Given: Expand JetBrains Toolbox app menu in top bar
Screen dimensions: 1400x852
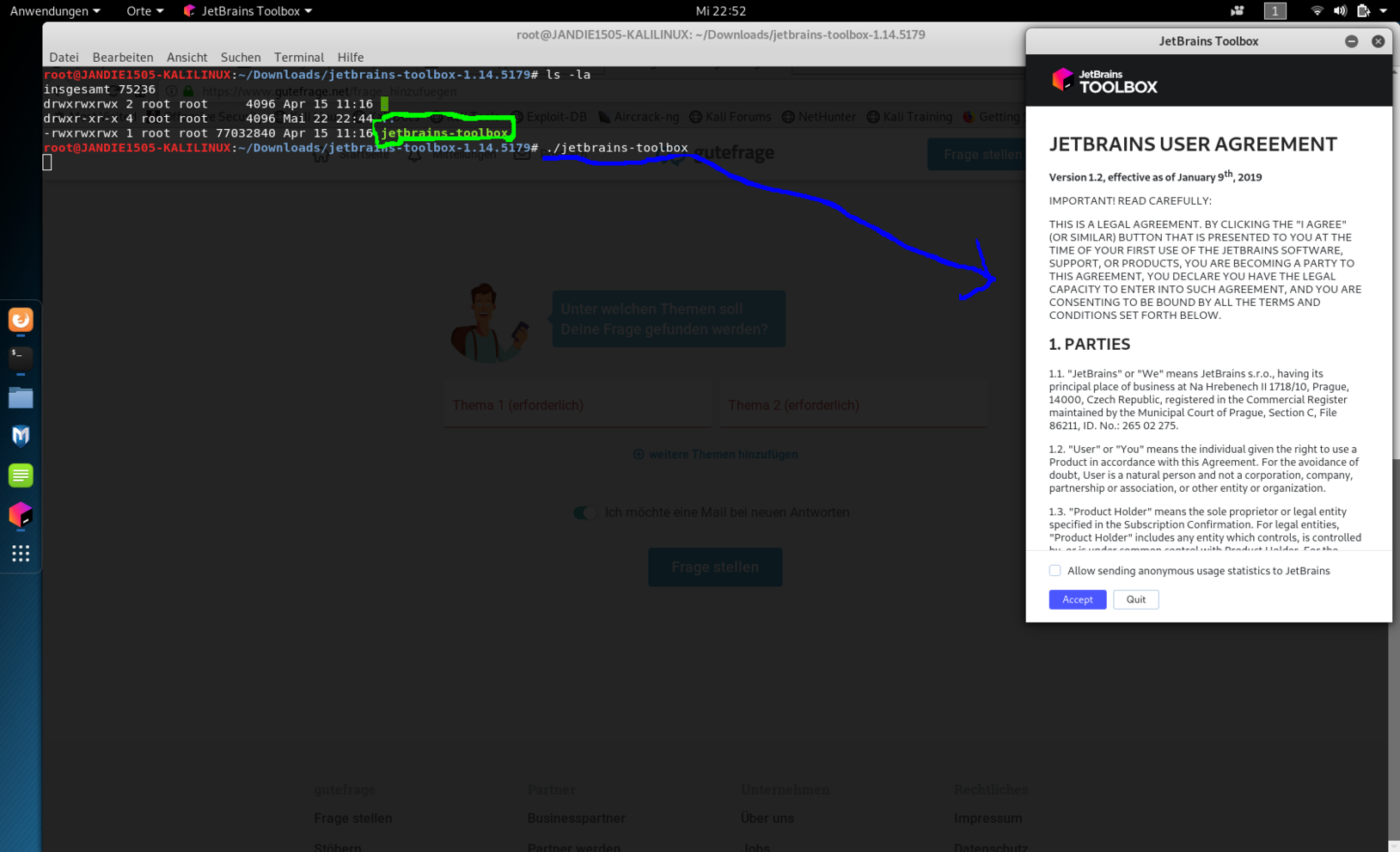Looking at the screenshot, I should (x=248, y=11).
